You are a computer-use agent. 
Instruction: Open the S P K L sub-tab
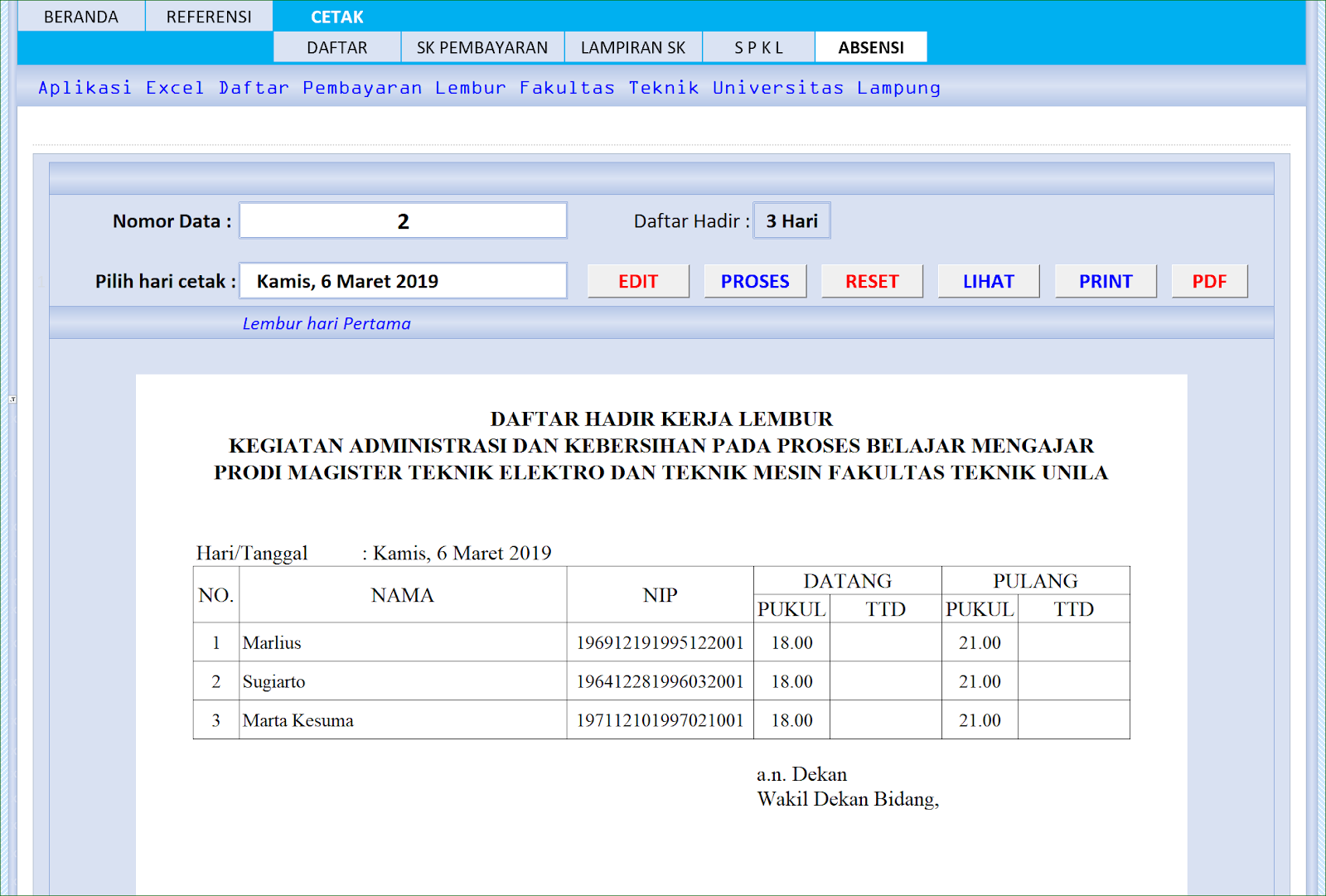tap(757, 47)
